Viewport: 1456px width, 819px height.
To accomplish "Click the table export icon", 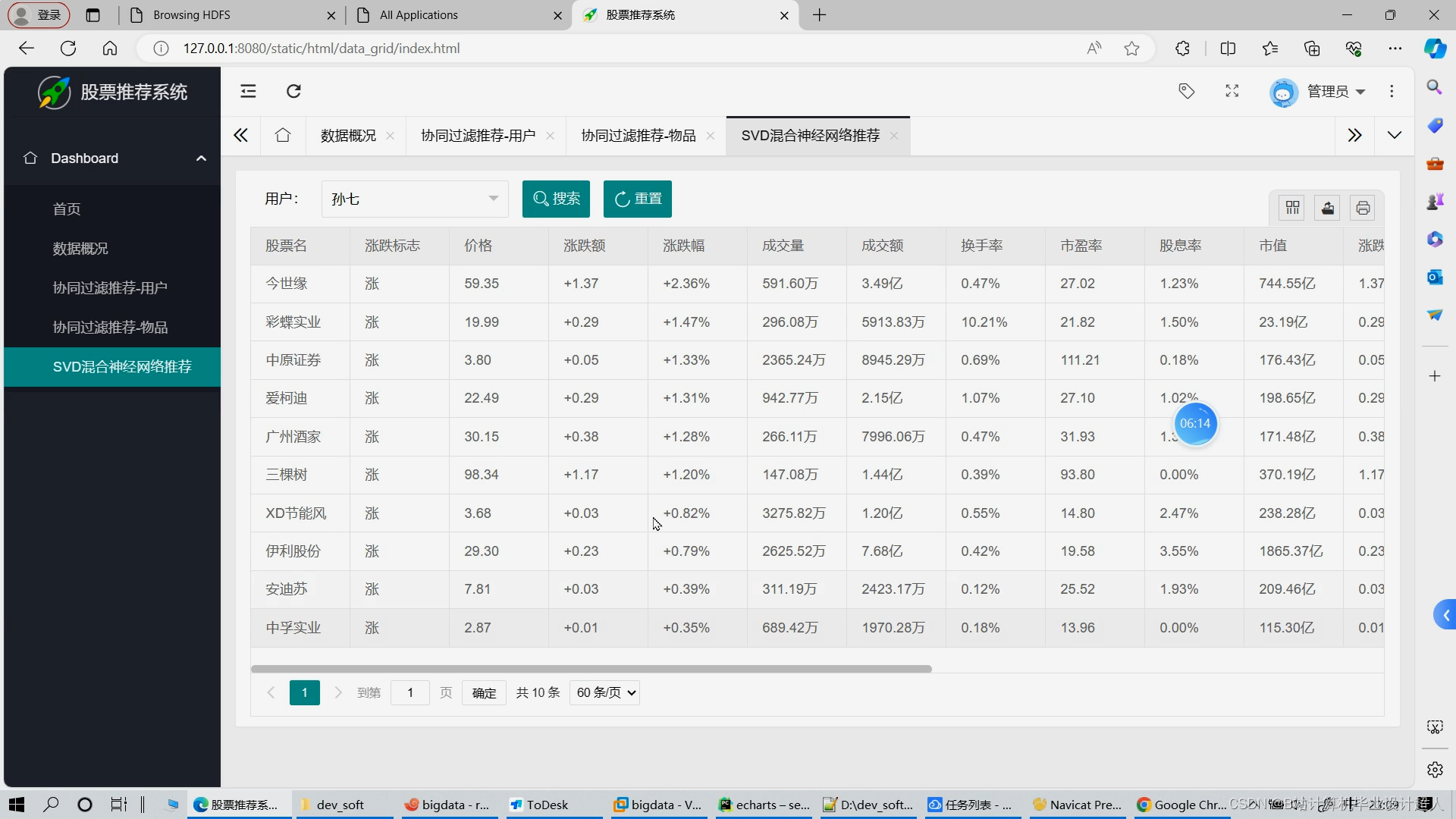I will (1328, 208).
